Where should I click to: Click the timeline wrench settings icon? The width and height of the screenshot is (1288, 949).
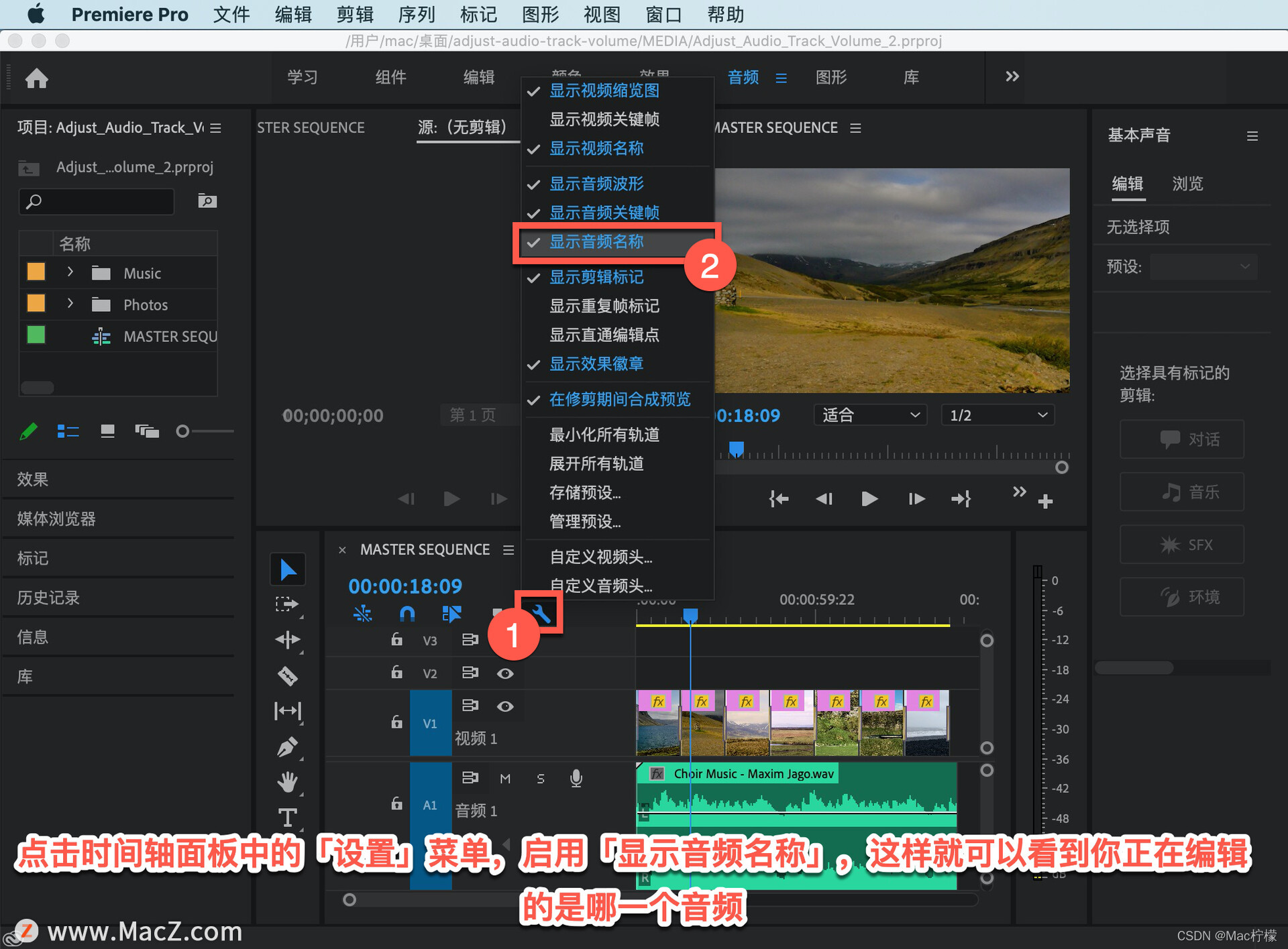coord(541,613)
